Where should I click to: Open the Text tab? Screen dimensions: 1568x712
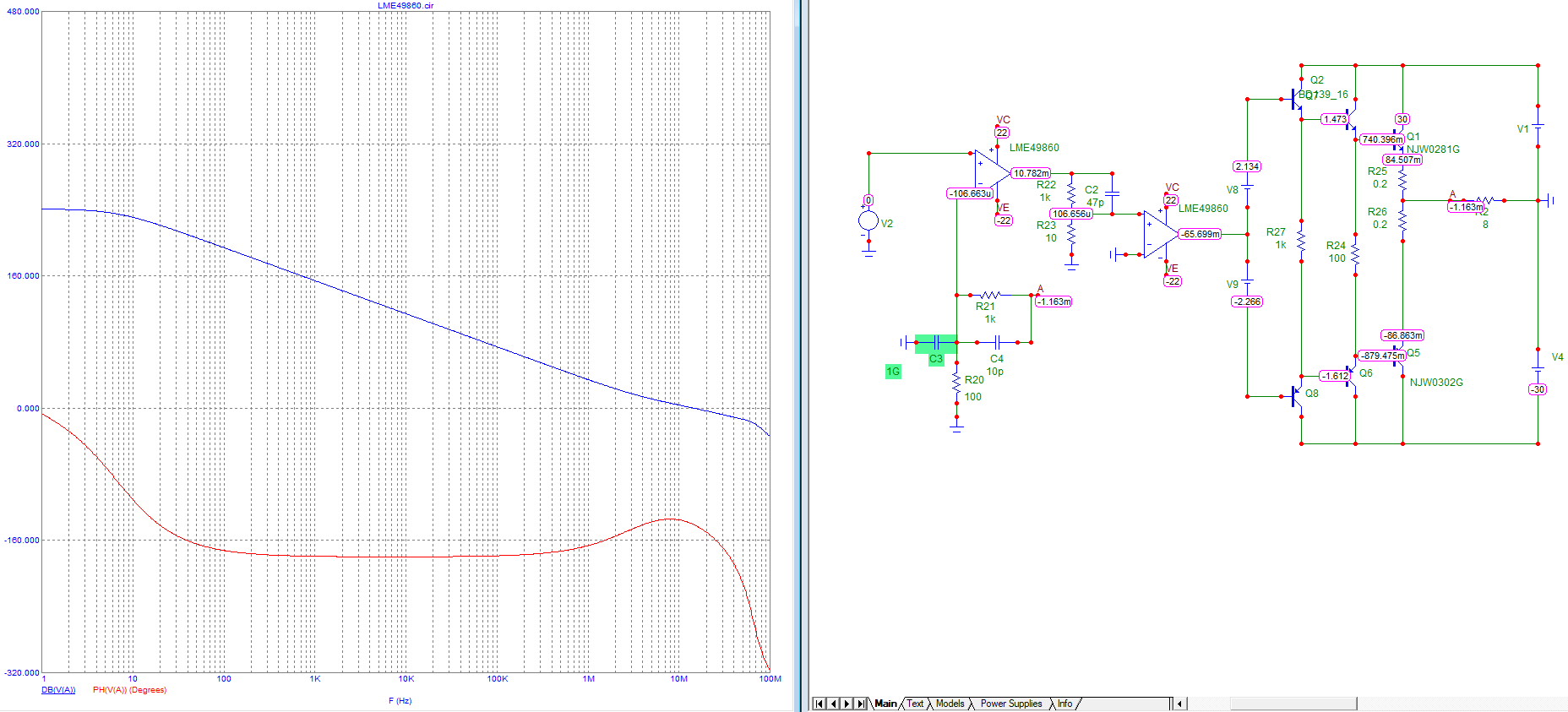coord(915,704)
